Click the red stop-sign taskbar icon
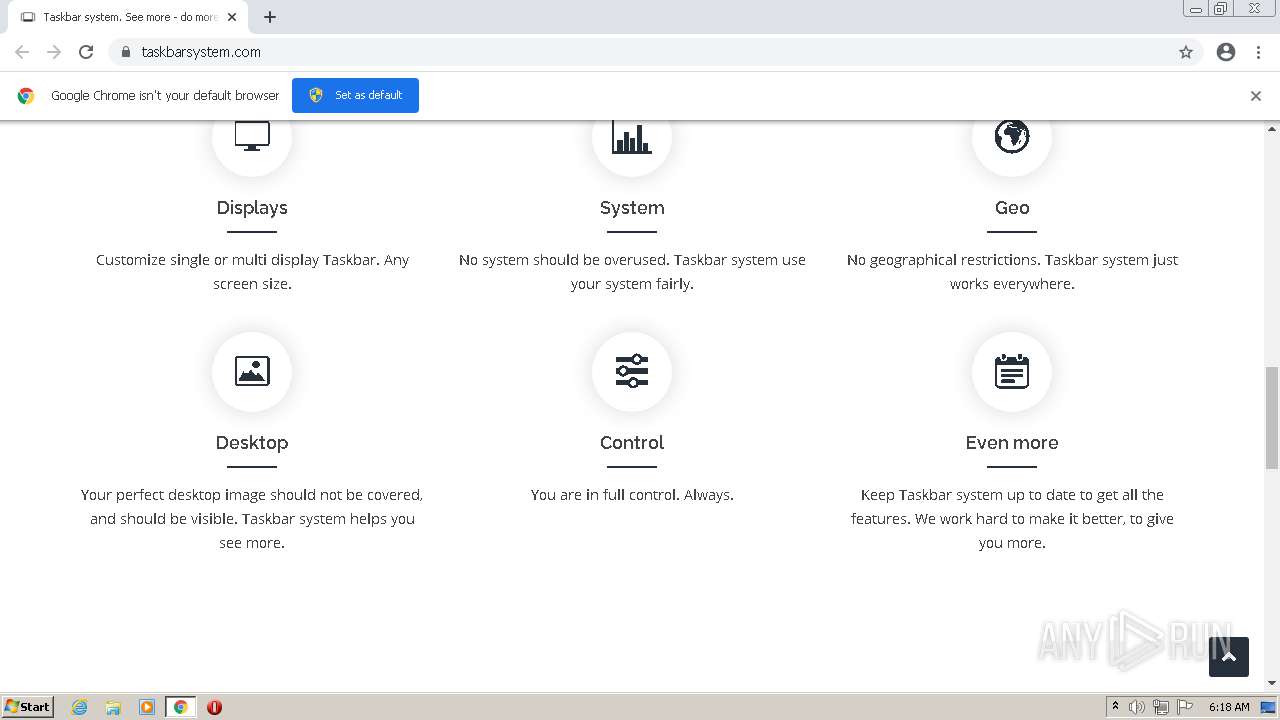1280x720 pixels. click(214, 707)
